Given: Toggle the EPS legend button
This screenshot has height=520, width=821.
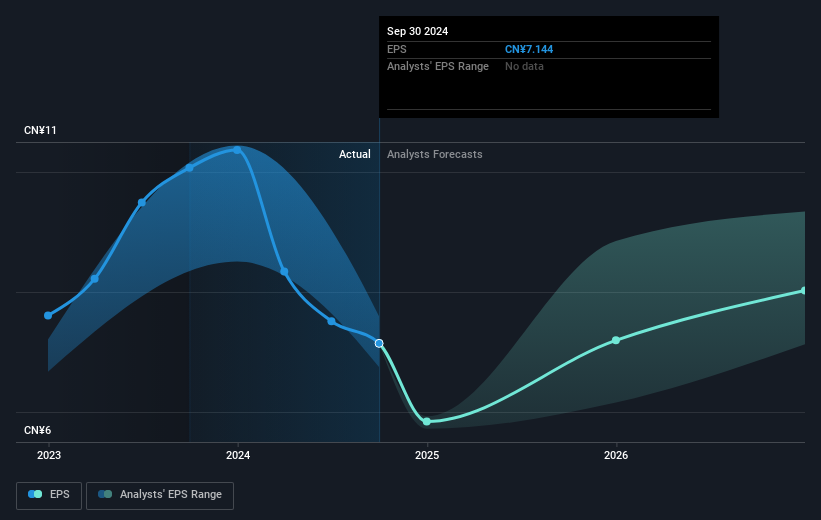Looking at the screenshot, I should [49, 495].
